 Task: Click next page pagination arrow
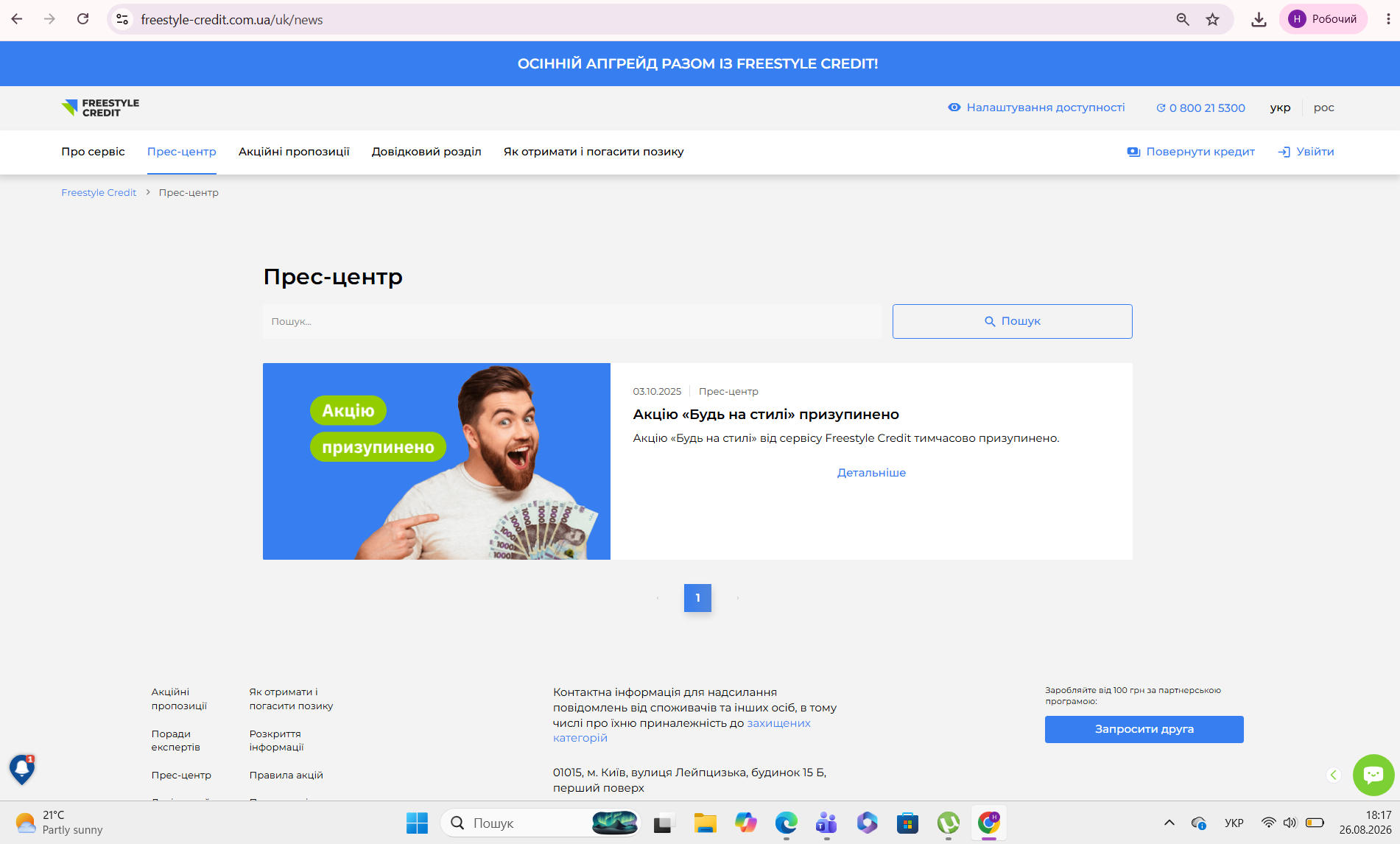(738, 598)
